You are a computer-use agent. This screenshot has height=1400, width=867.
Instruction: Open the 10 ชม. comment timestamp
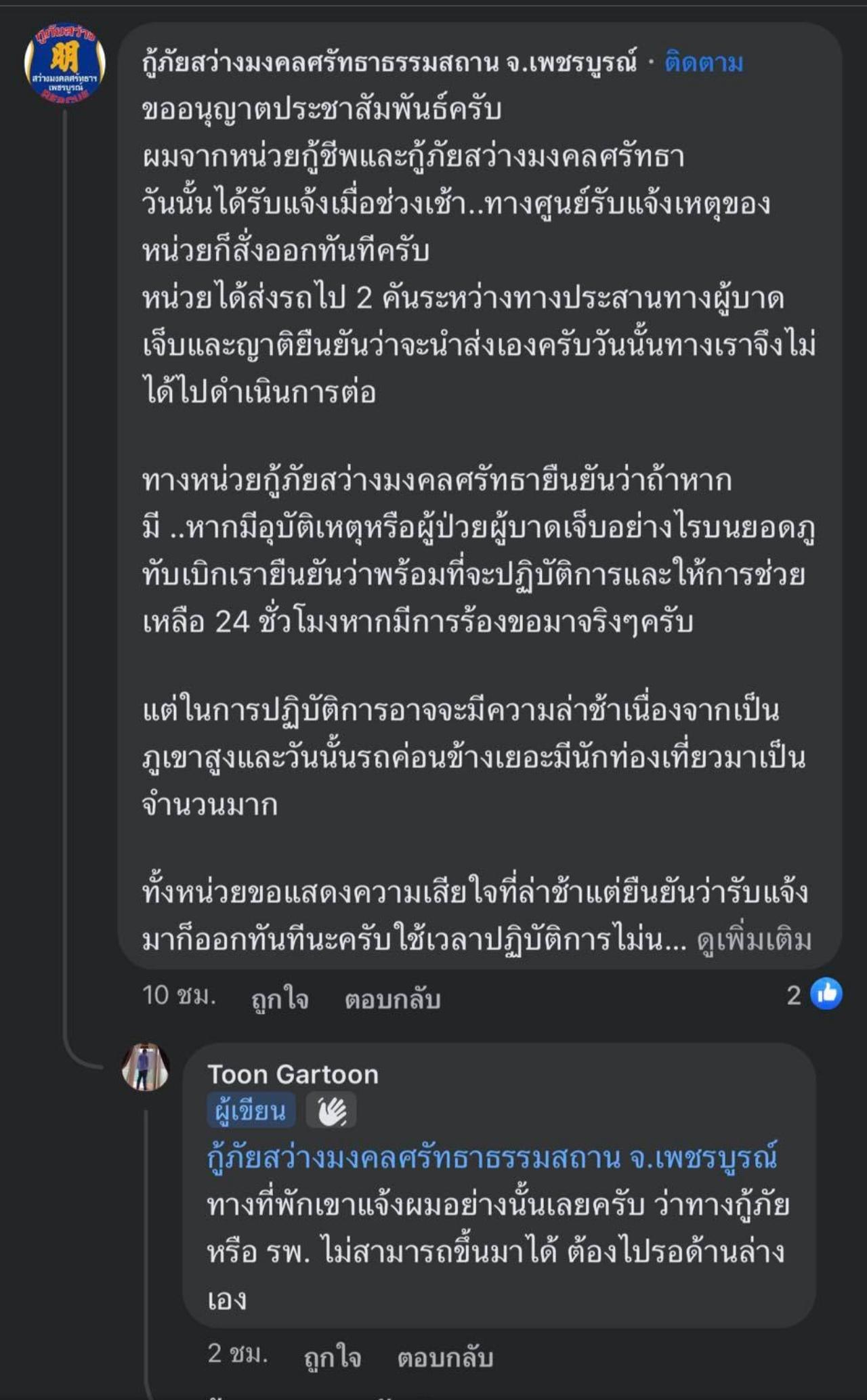(179, 996)
